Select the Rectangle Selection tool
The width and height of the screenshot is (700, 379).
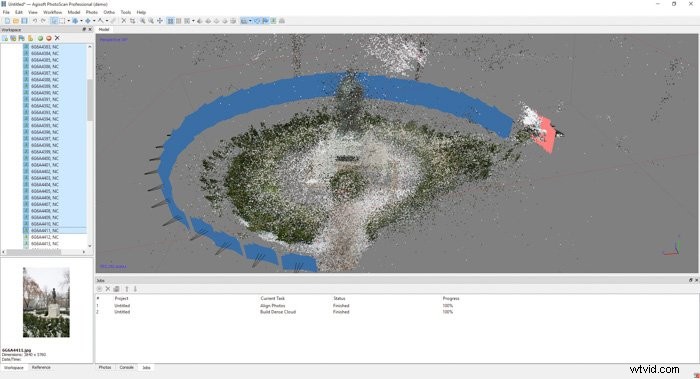click(62, 21)
